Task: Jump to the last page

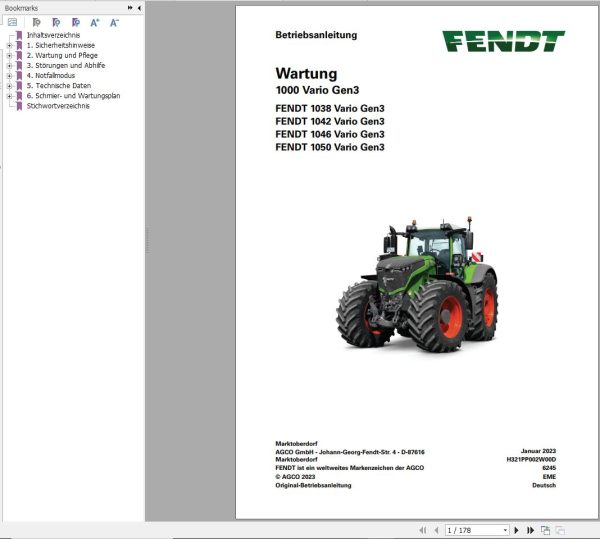Action: click(x=530, y=530)
